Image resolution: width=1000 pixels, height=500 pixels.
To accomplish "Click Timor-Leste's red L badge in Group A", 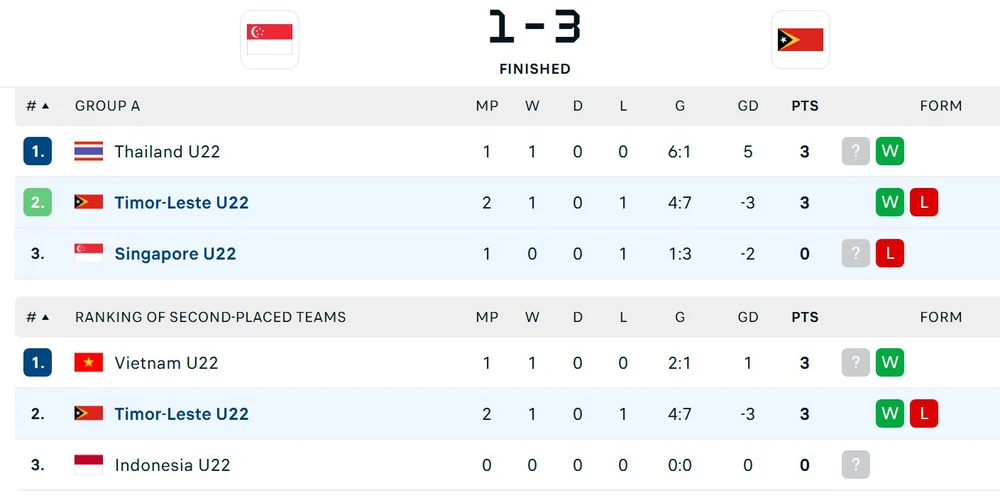I will pos(924,203).
